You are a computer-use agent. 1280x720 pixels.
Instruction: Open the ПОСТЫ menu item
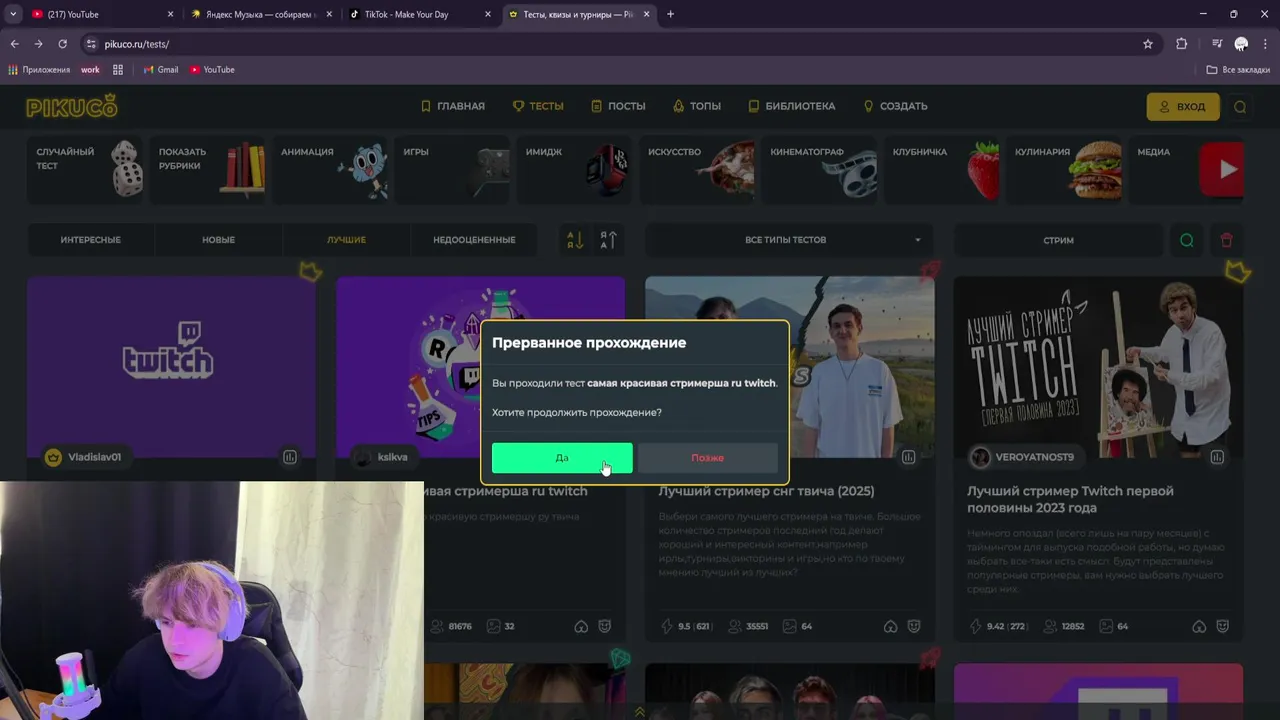click(618, 106)
